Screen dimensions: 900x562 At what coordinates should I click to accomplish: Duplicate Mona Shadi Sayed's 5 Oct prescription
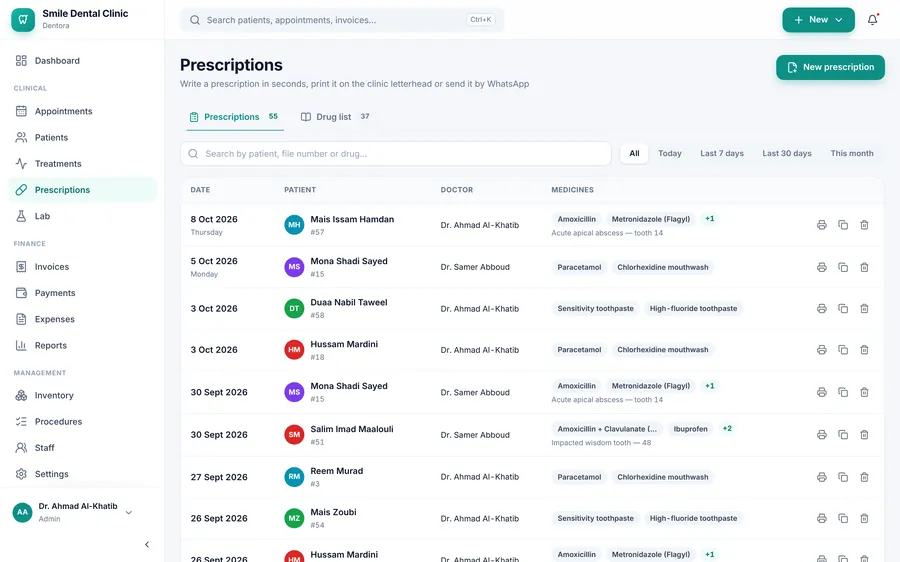843,267
